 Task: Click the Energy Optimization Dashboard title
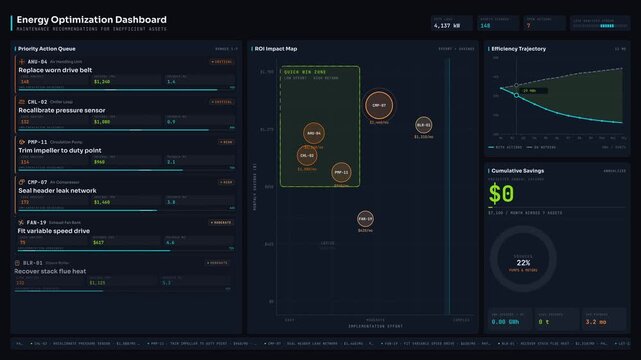92,20
